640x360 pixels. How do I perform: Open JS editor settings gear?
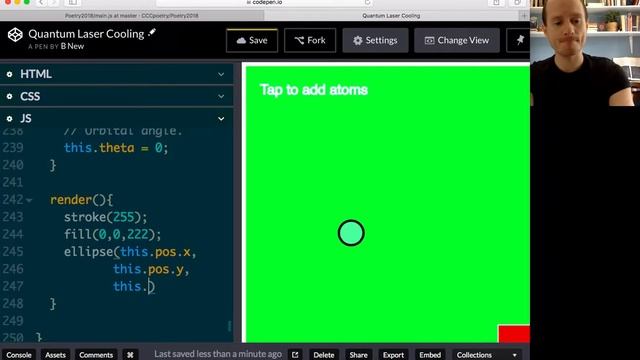(9, 119)
